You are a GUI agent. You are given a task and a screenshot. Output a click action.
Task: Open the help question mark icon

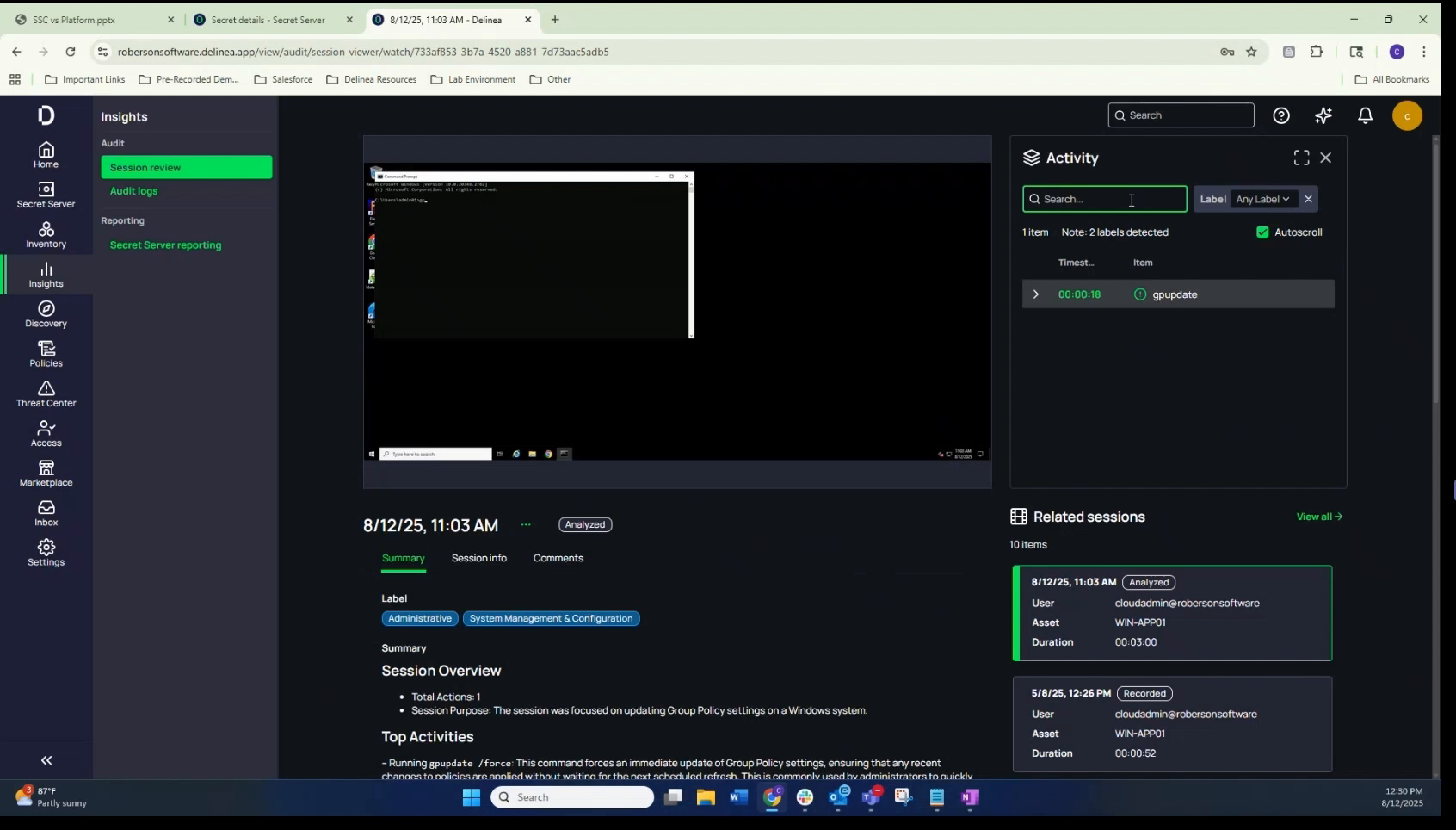tap(1281, 115)
